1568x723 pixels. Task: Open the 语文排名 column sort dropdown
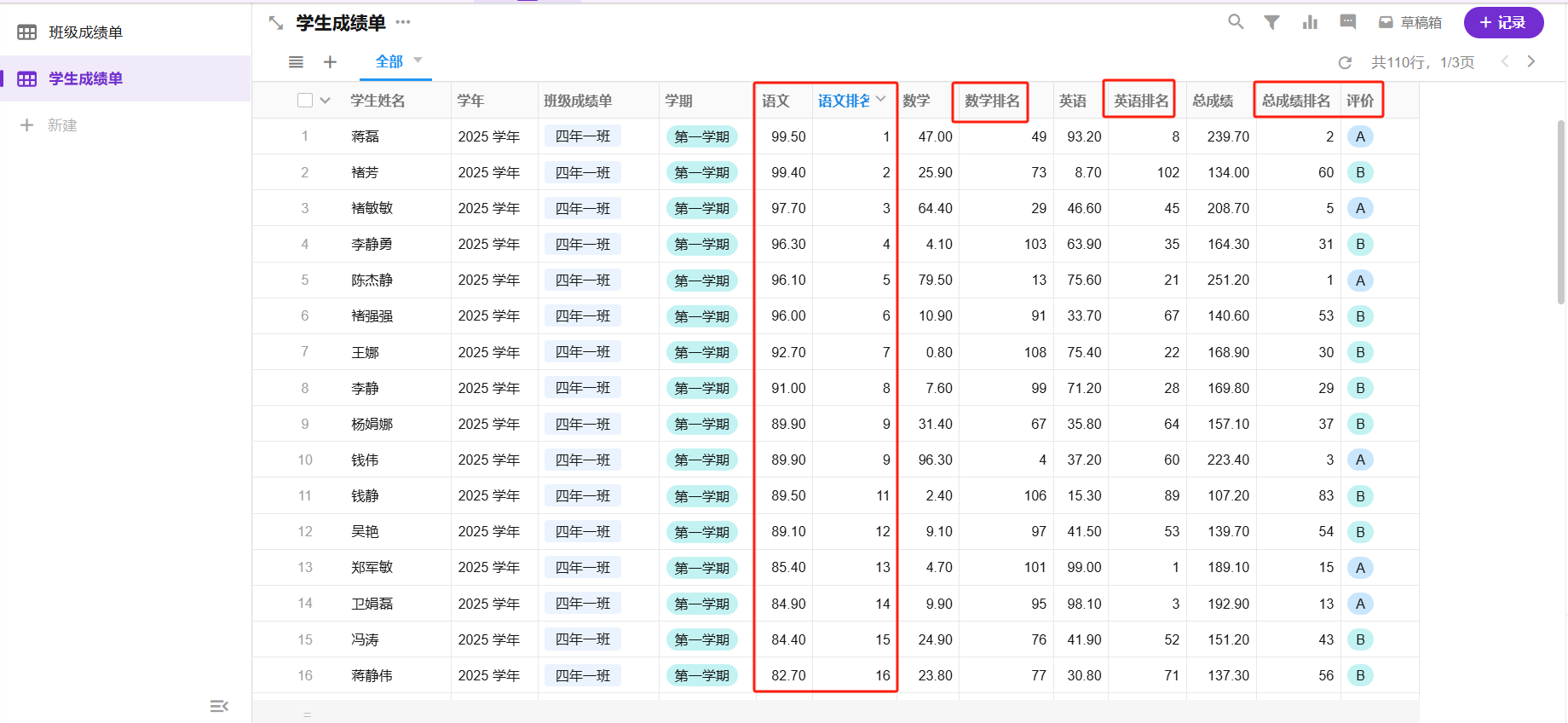881,100
